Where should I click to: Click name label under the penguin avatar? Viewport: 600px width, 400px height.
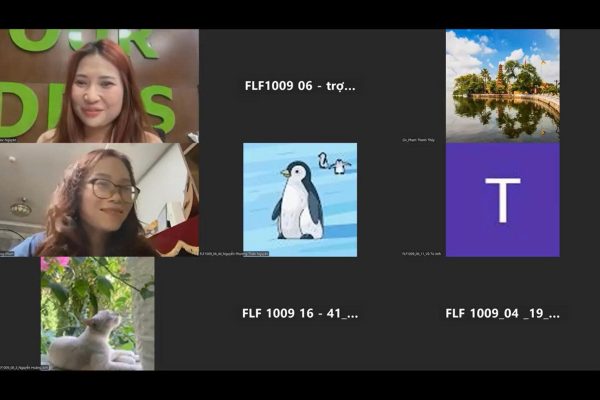point(234,254)
